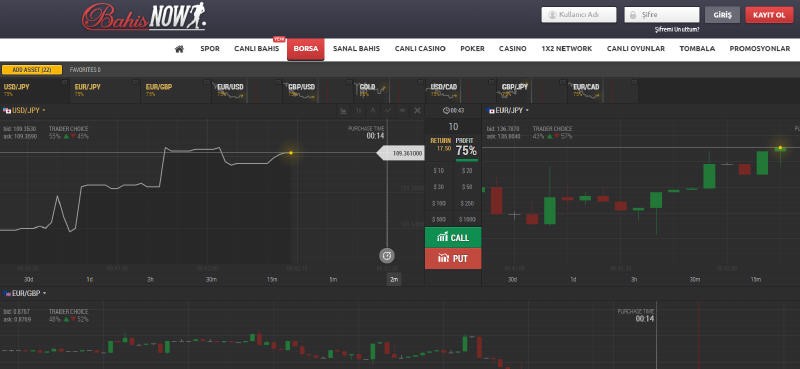Tick the checkbox on USD/CAD asset tile
This screenshot has width=800, height=369.
(x=491, y=82)
